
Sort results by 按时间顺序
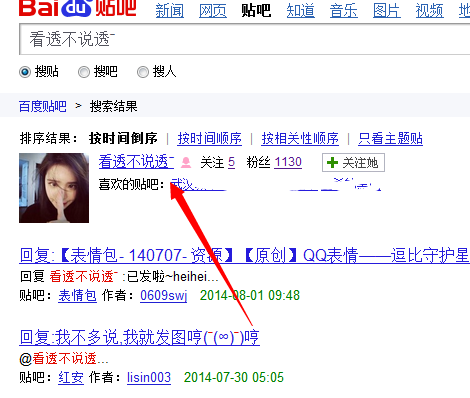coord(209,138)
